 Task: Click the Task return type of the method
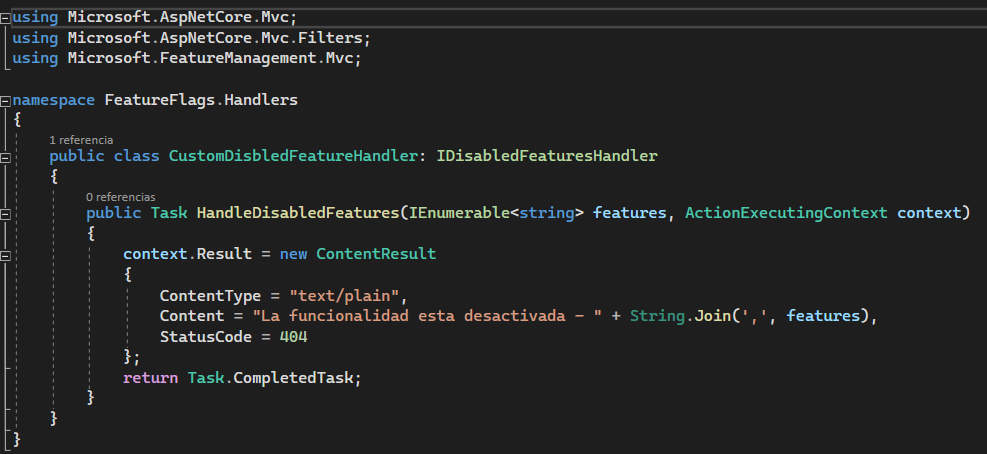169,213
